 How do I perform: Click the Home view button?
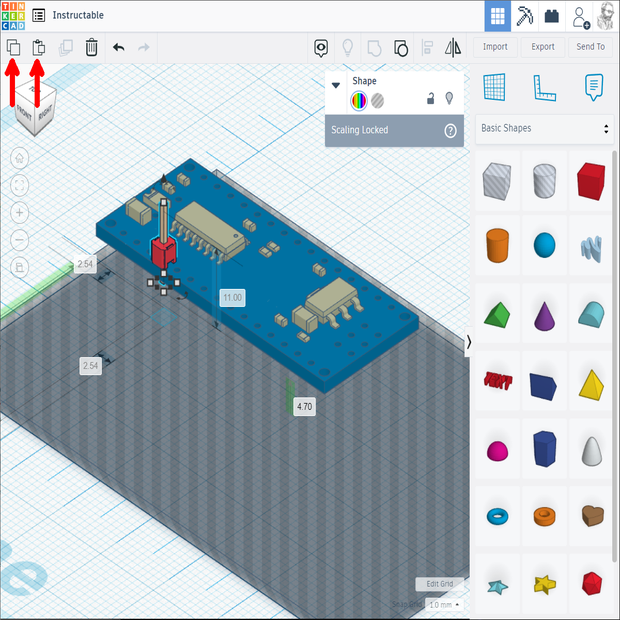click(x=19, y=158)
